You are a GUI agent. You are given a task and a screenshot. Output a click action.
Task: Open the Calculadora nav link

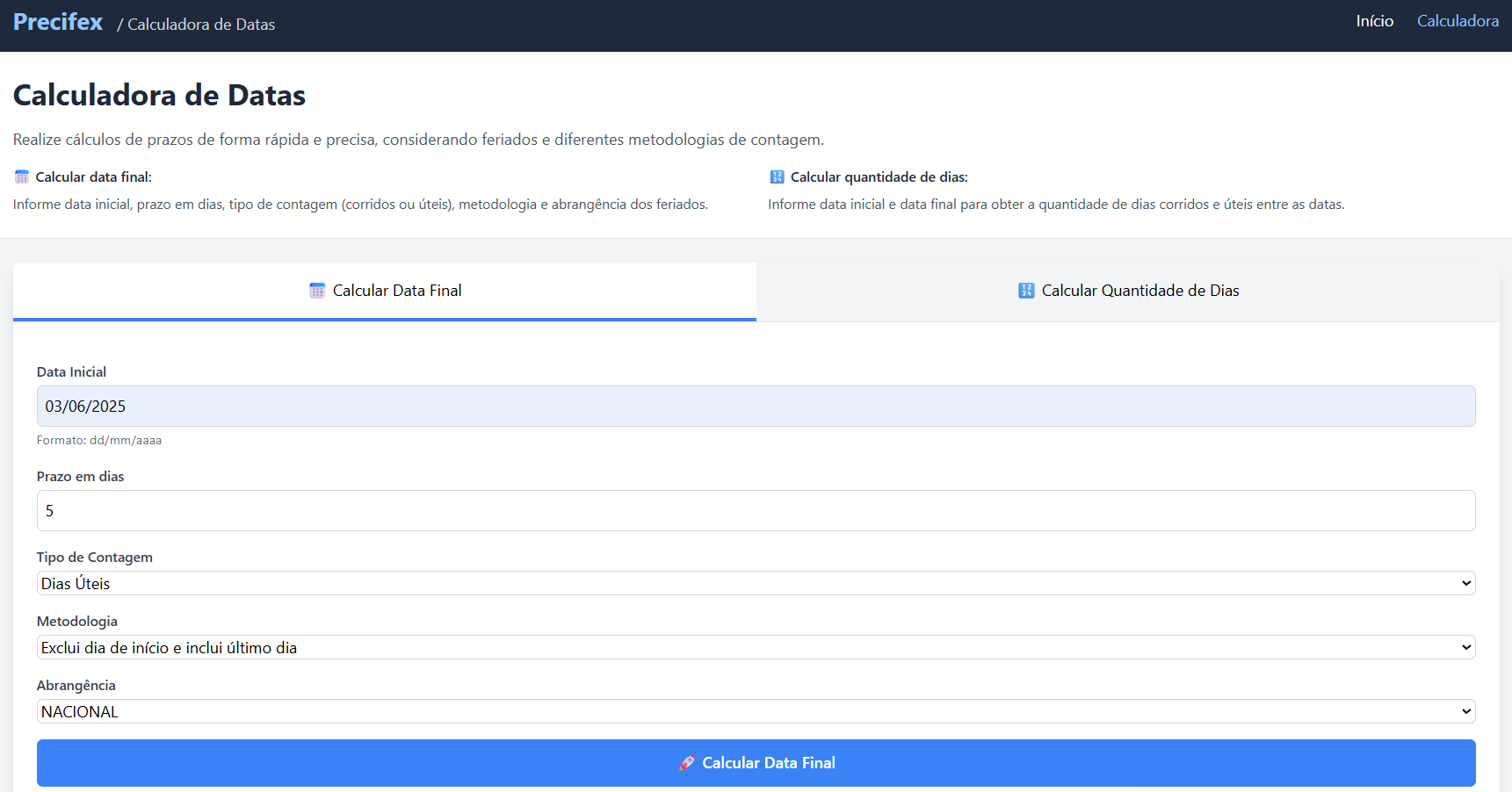click(1458, 21)
